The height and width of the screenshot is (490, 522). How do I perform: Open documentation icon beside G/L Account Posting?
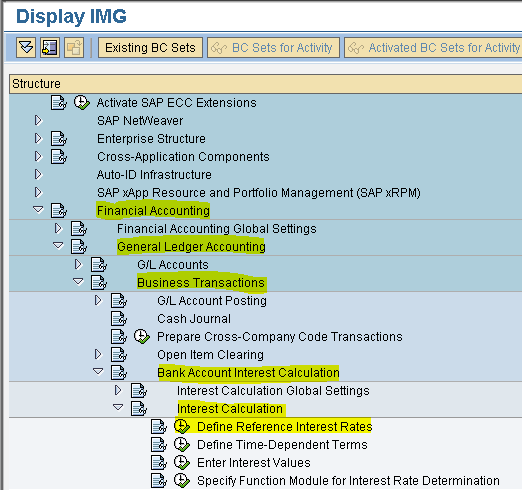119,301
